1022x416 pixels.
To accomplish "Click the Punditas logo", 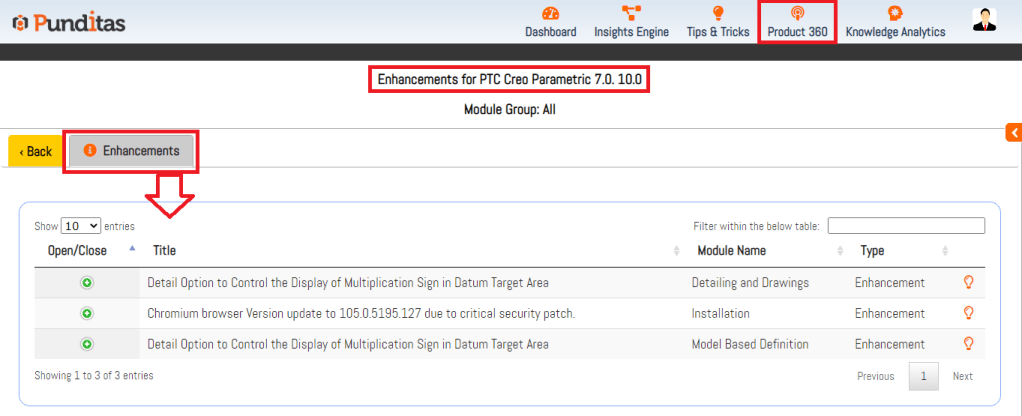I will point(69,22).
